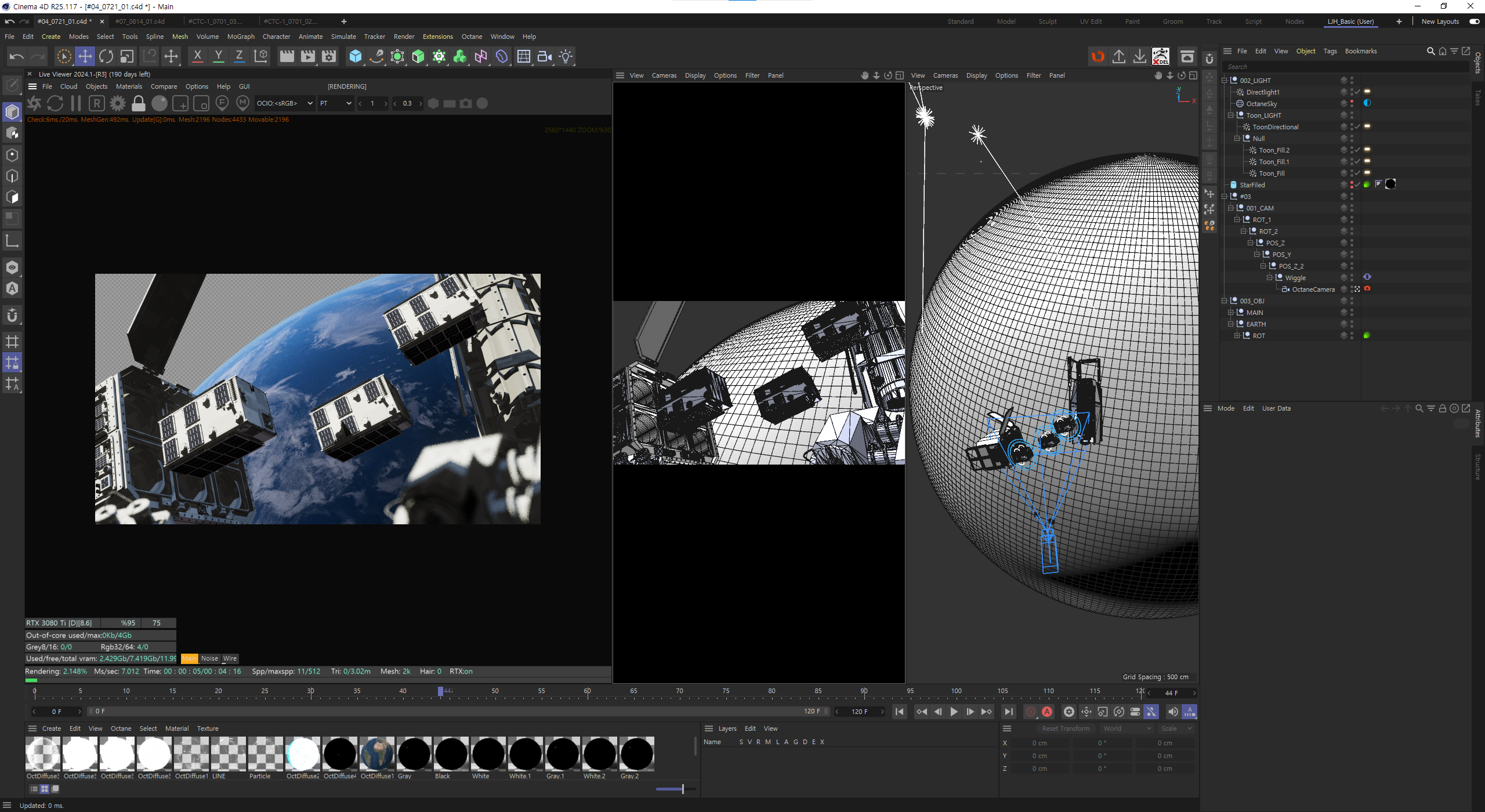Pause rendering in Live Viewer
Image resolution: width=1485 pixels, height=812 pixels.
[76, 103]
